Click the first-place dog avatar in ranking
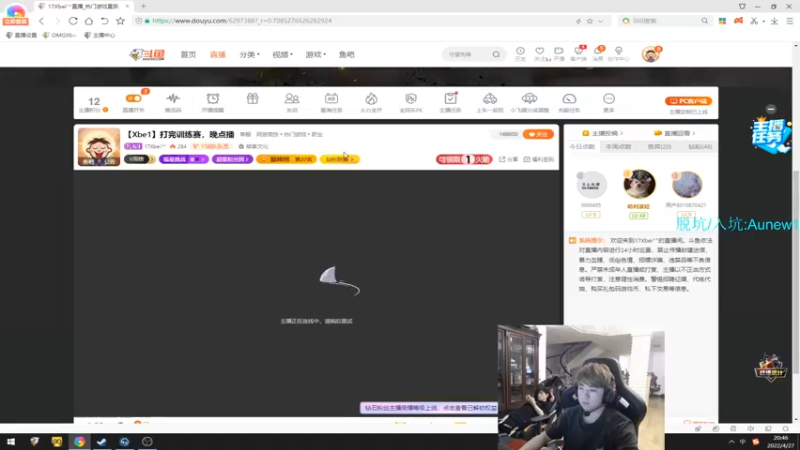The image size is (800, 450). (639, 184)
